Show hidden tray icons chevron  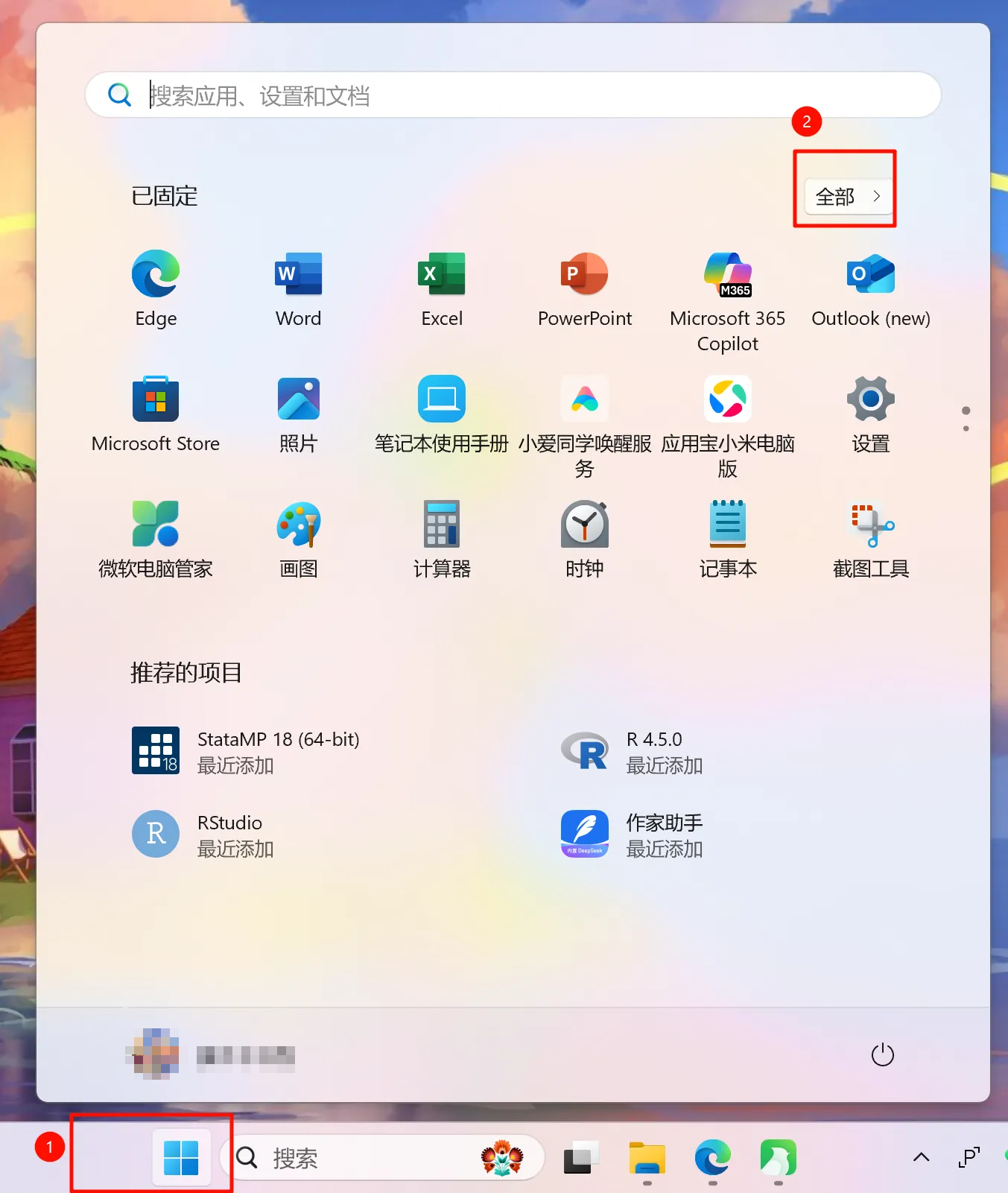coord(922,1157)
